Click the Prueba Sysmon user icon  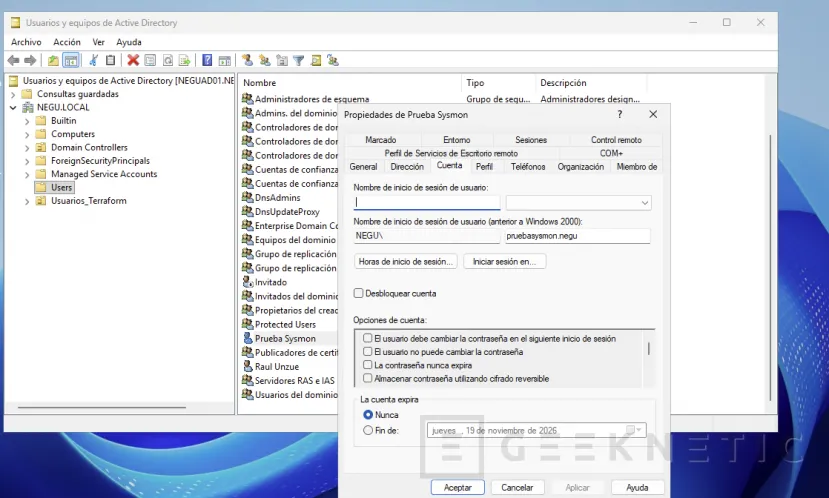(x=247, y=338)
